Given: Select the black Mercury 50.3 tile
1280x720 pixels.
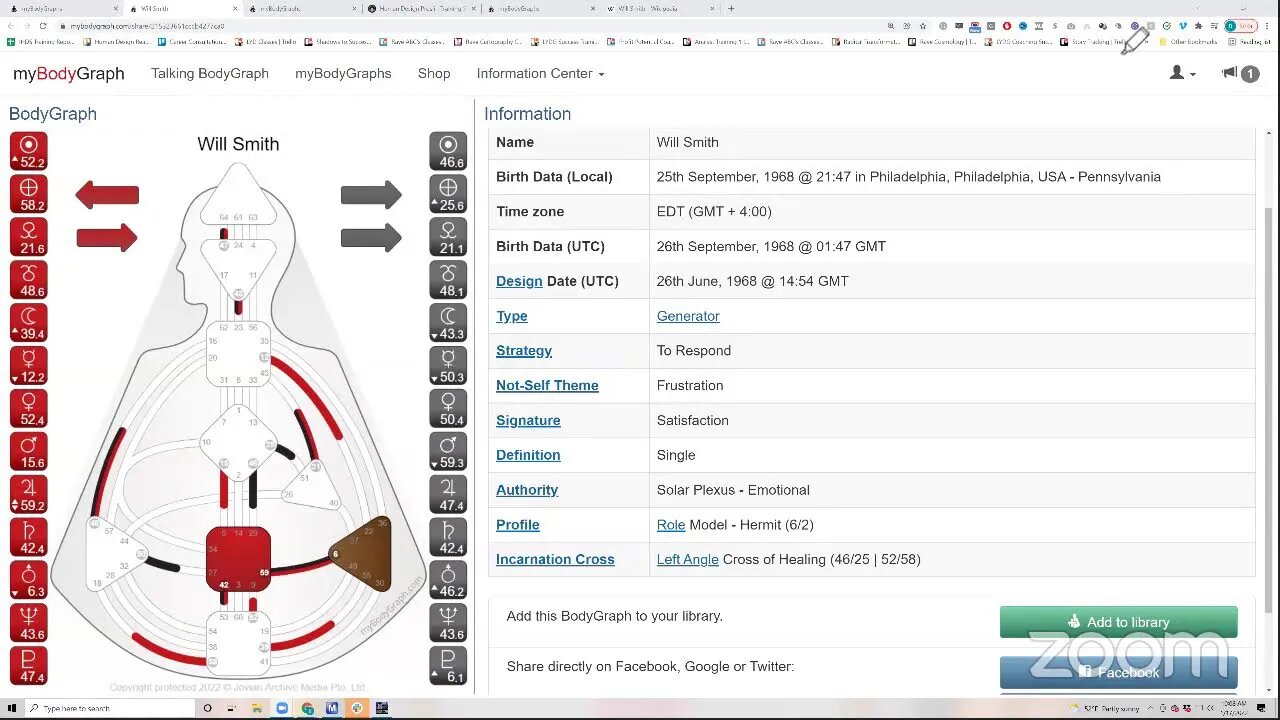Looking at the screenshot, I should point(448,366).
